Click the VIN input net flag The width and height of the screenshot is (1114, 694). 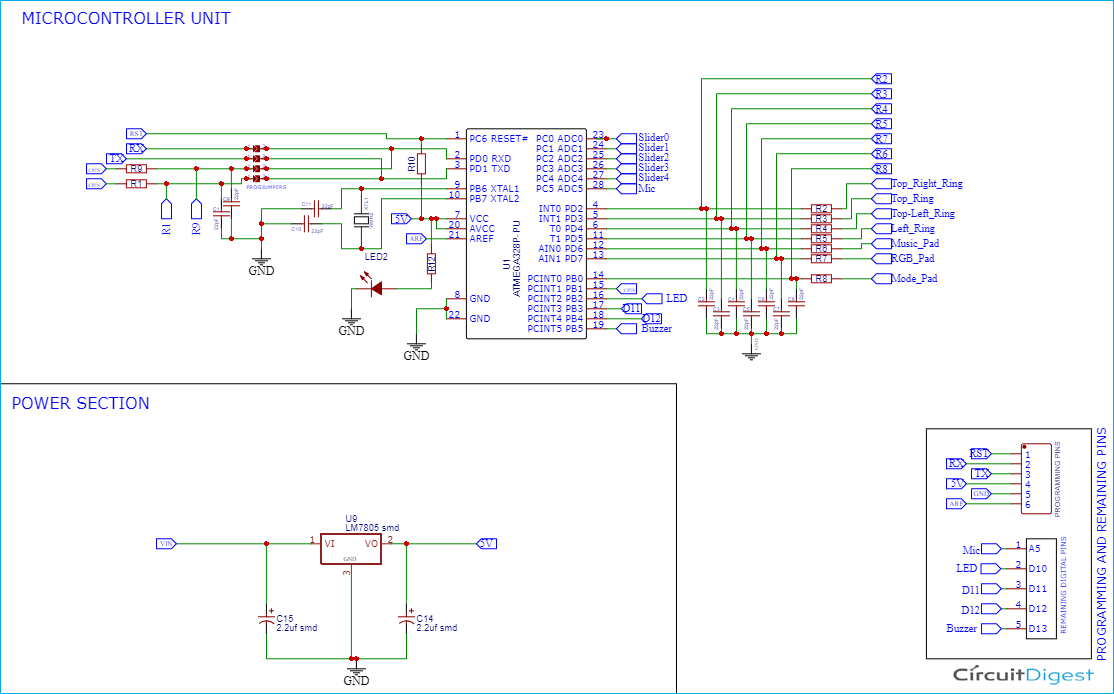(x=166, y=543)
